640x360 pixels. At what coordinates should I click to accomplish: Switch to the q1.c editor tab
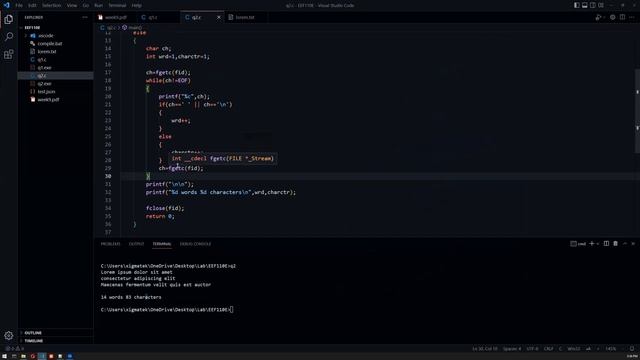(x=158, y=17)
